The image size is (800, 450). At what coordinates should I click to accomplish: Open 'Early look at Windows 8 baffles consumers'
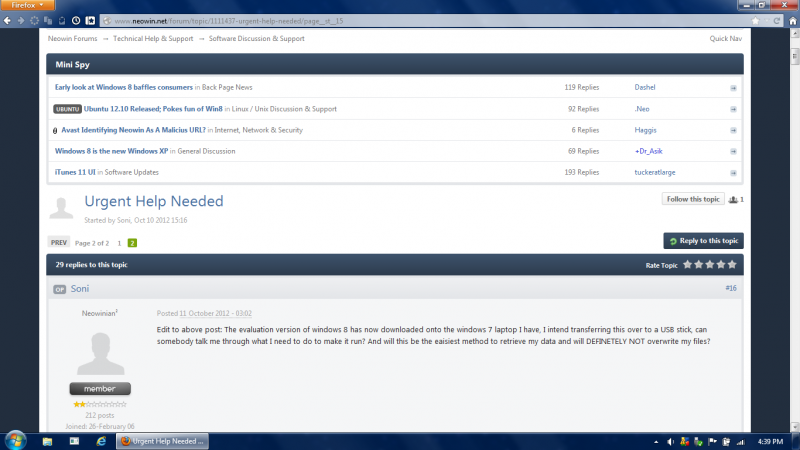124,87
